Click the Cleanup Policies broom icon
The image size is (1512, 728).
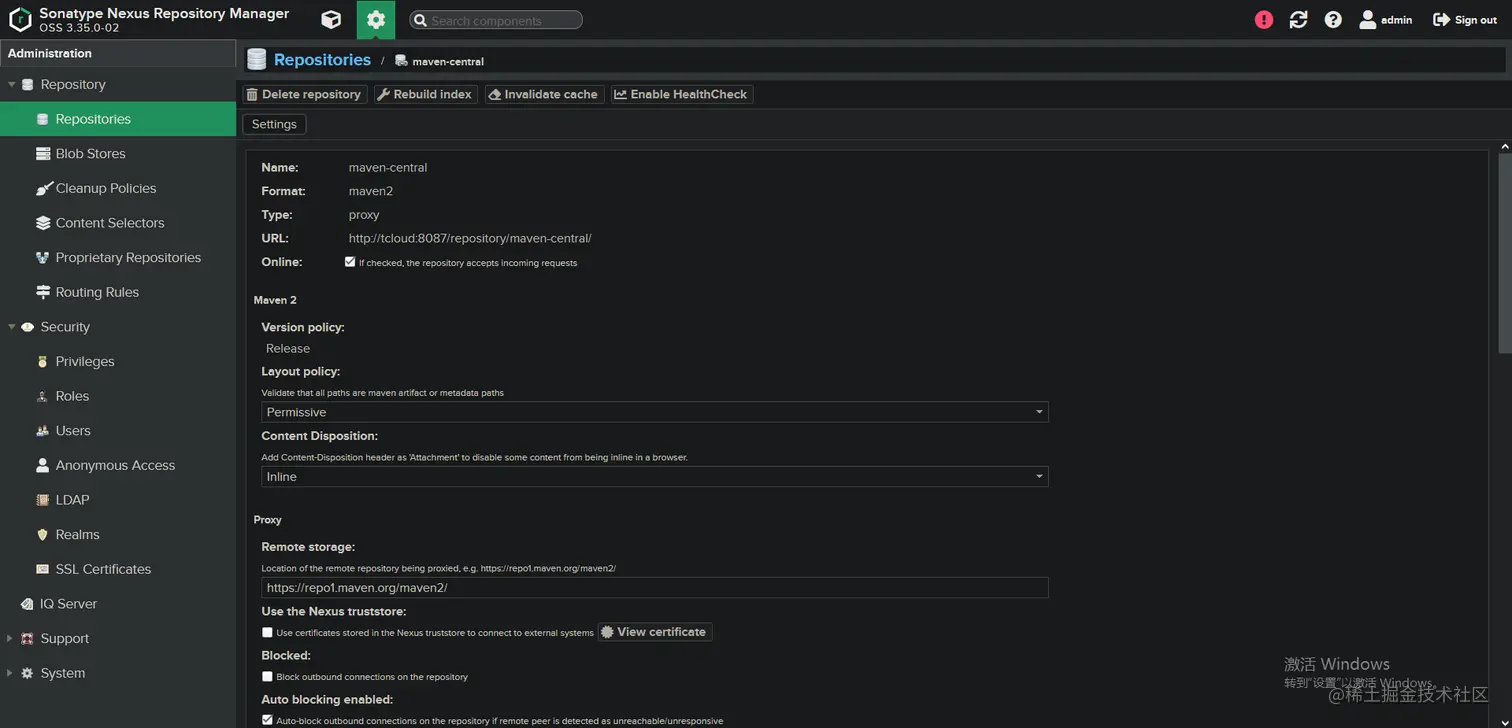coord(42,188)
